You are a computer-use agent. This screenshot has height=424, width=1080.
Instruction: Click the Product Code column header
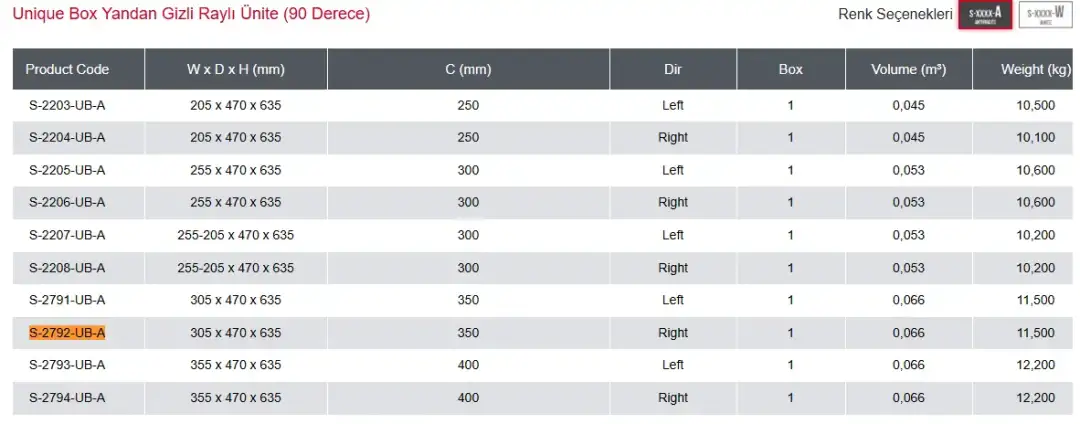click(x=68, y=69)
